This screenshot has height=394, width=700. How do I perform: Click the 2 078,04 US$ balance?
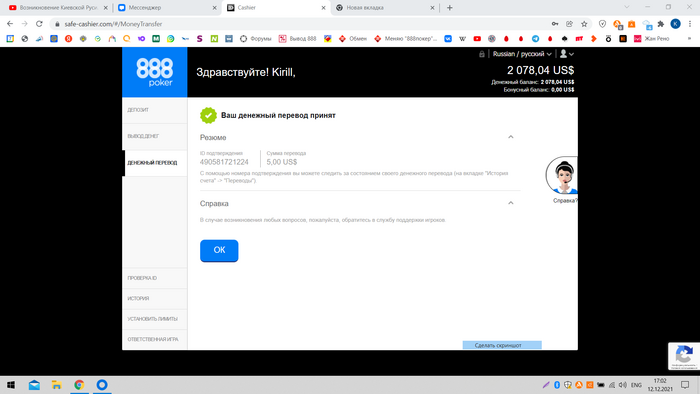(x=541, y=70)
